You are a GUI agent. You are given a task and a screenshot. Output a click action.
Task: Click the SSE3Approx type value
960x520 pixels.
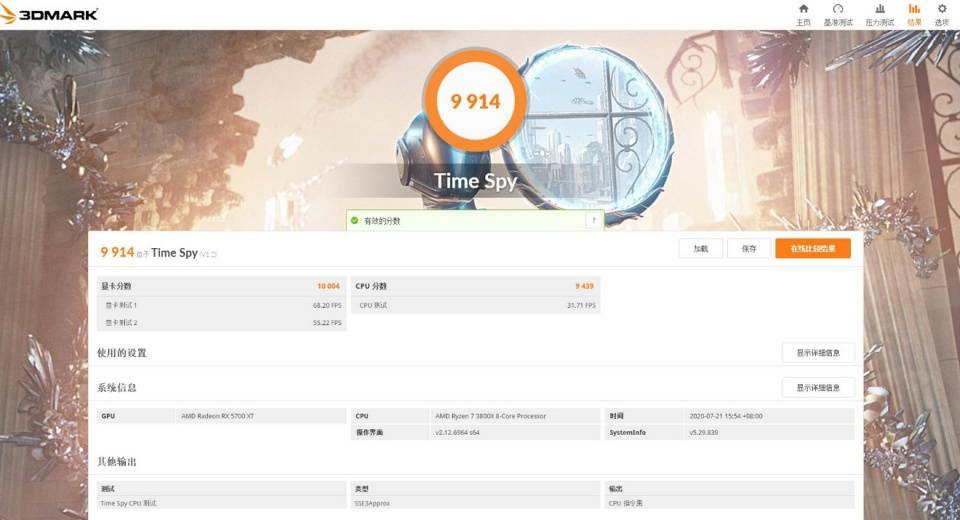tap(372, 503)
